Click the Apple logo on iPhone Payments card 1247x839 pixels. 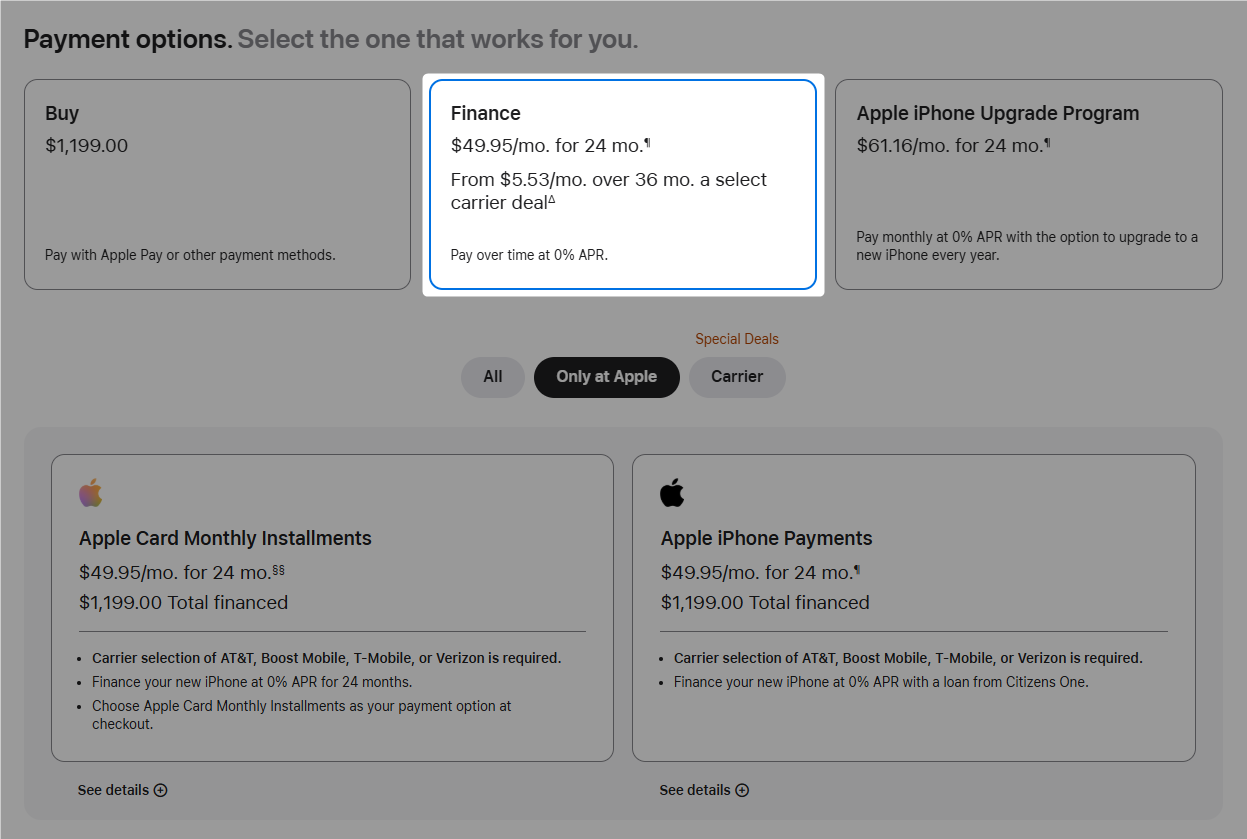coord(672,491)
